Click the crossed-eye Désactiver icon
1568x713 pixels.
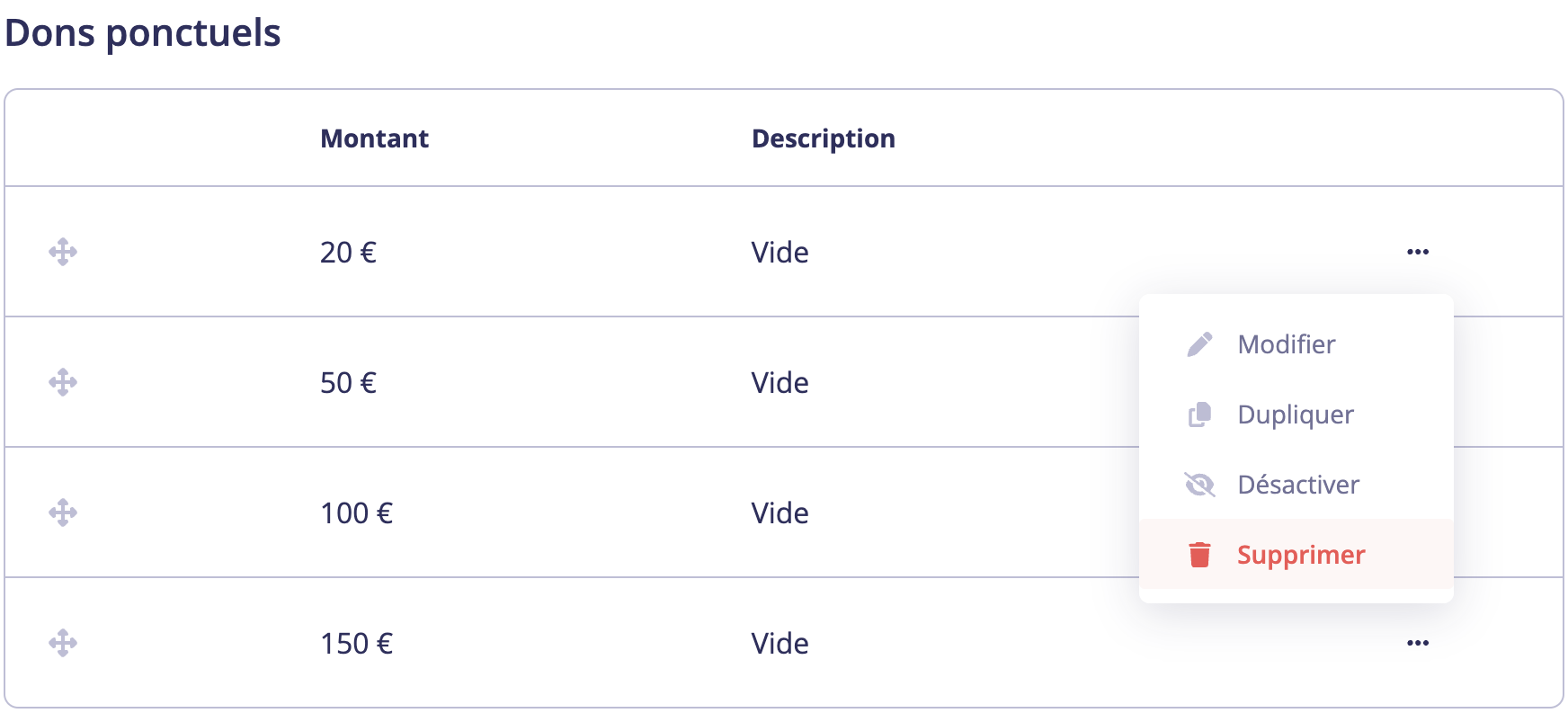1199,485
